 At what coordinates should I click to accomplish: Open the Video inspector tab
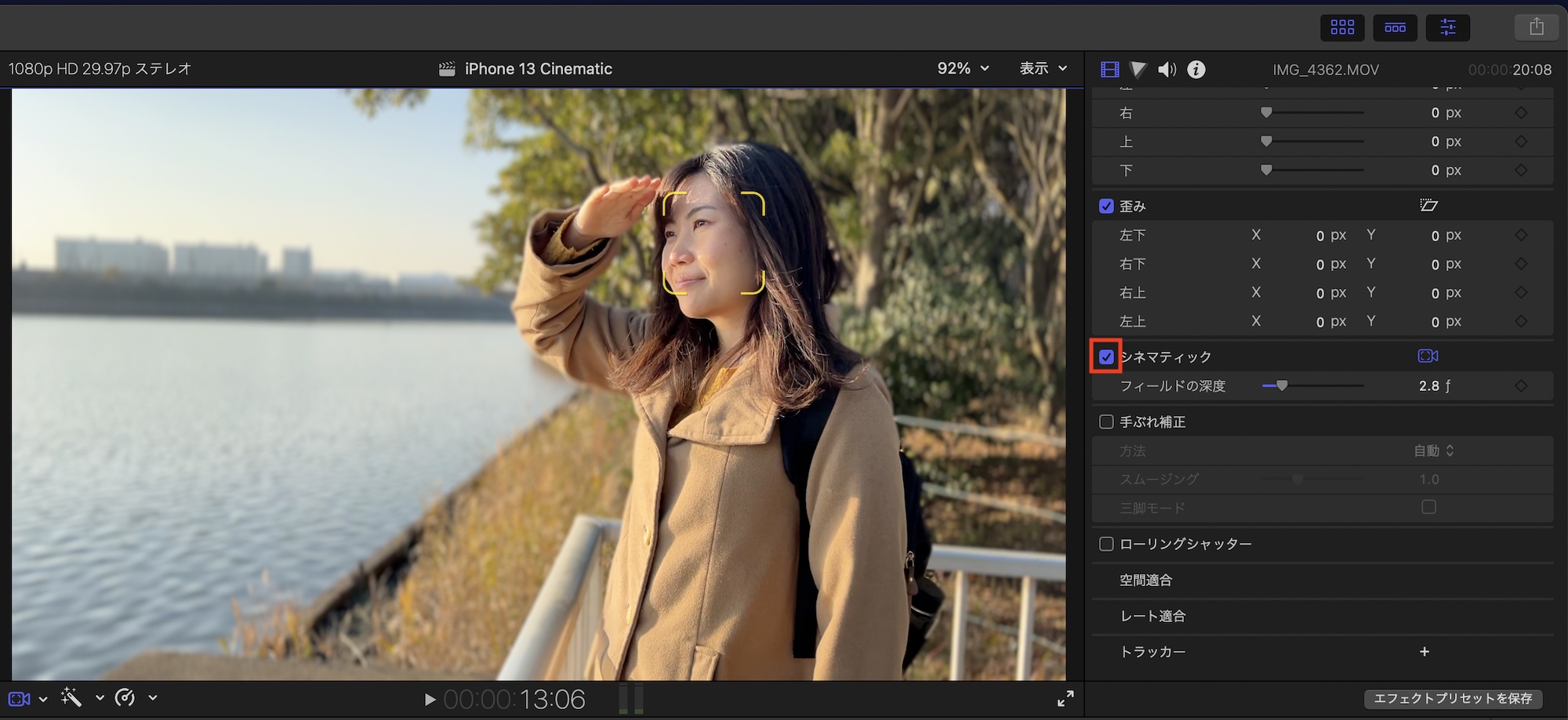1109,70
